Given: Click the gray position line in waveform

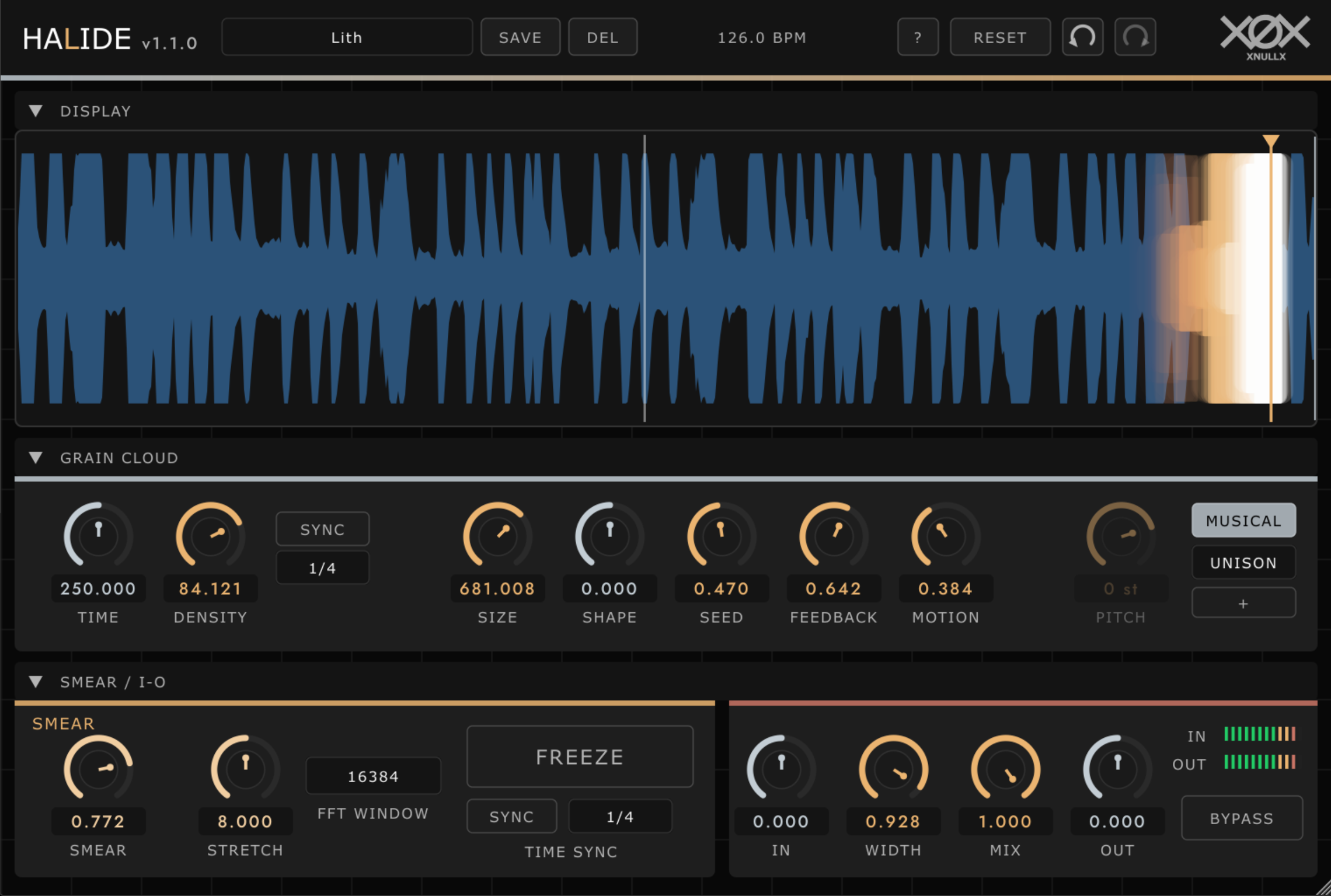Looking at the screenshot, I should (x=644, y=278).
